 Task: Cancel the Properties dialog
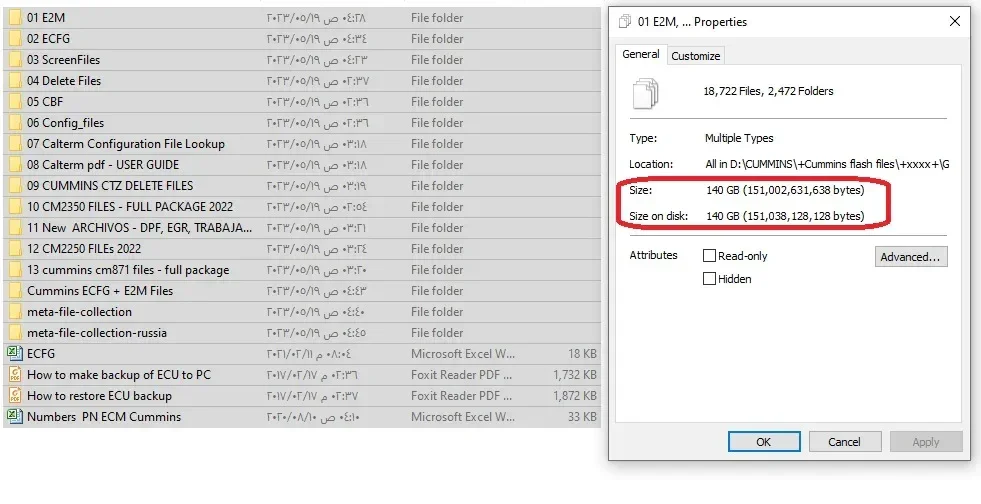[844, 442]
